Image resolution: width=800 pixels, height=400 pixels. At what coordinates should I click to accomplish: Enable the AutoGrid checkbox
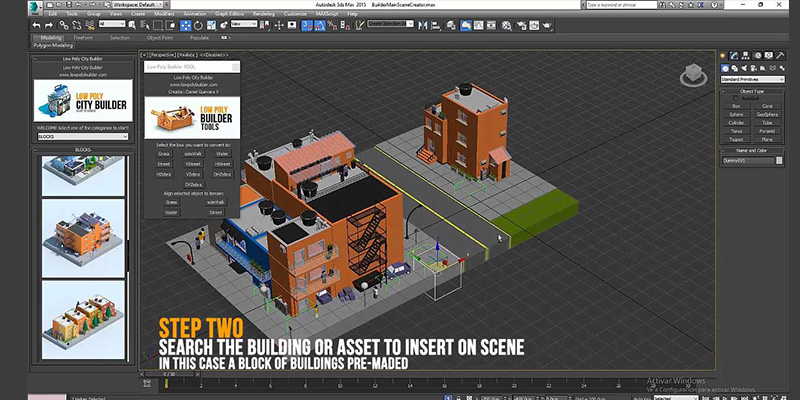pos(735,98)
